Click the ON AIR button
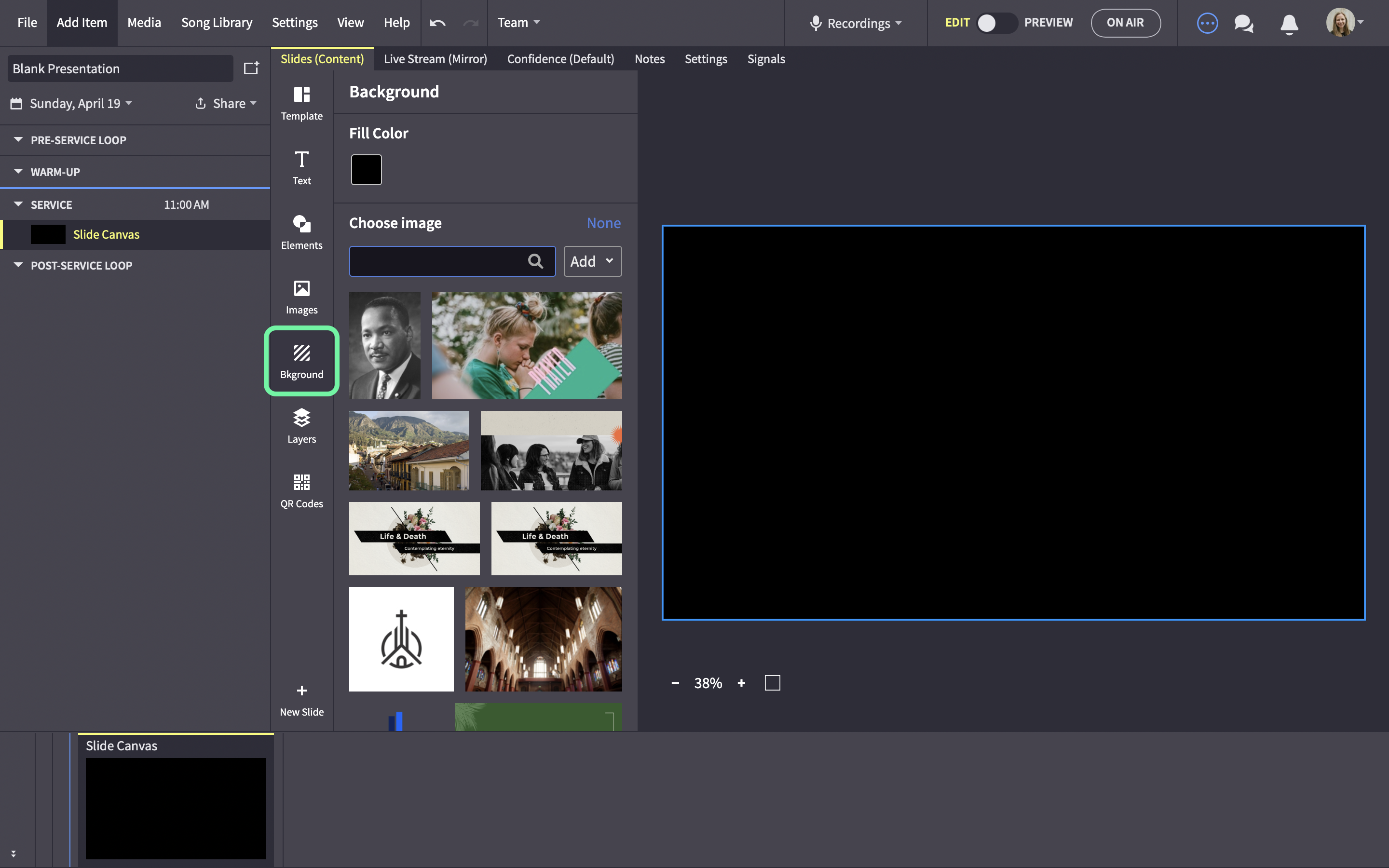The height and width of the screenshot is (868, 1389). (1125, 23)
